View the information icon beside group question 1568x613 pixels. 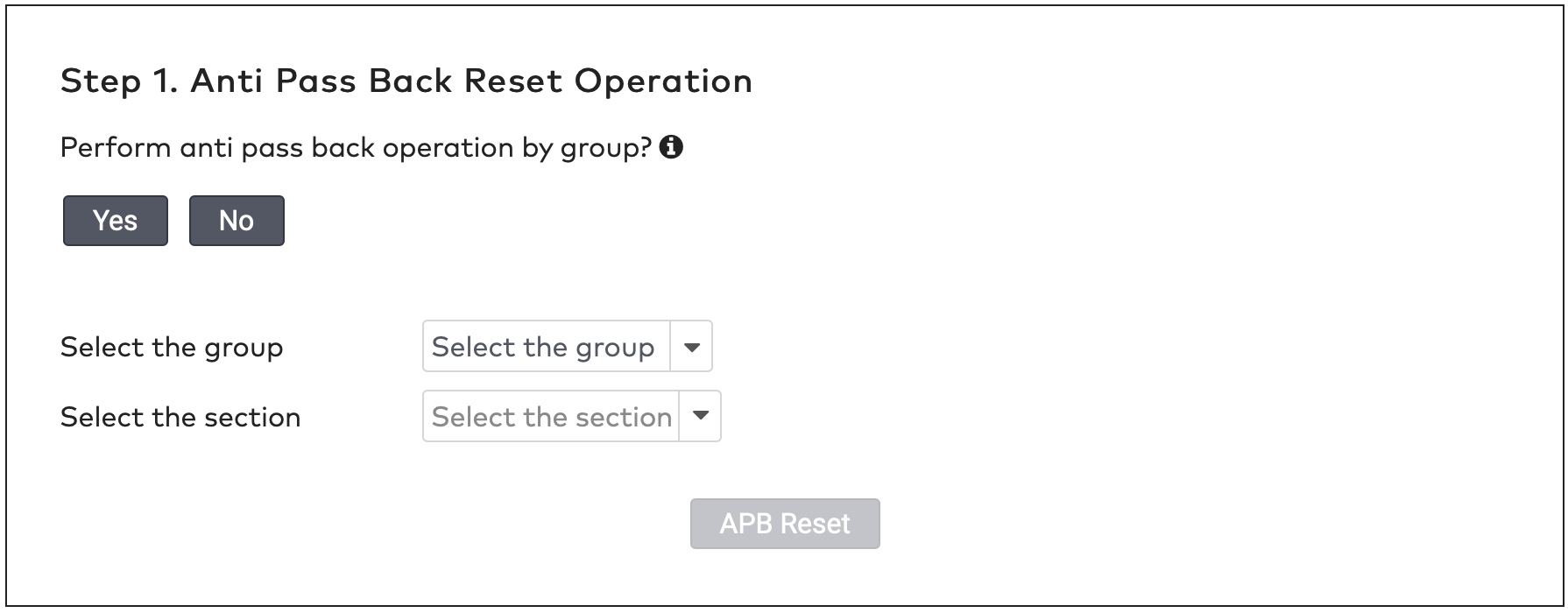[x=673, y=147]
